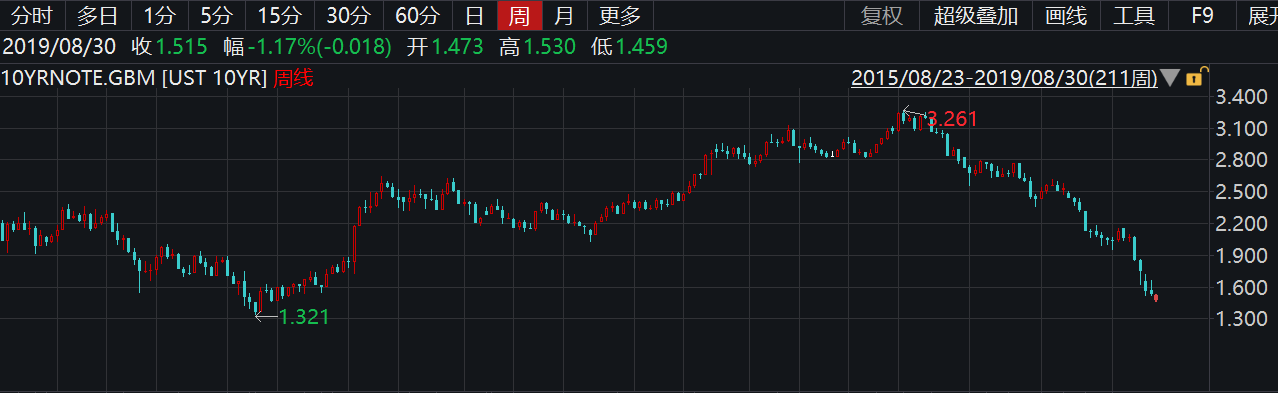Click the date 2019/08/30 in quote bar
This screenshot has width=1278, height=393.
(x=60, y=46)
